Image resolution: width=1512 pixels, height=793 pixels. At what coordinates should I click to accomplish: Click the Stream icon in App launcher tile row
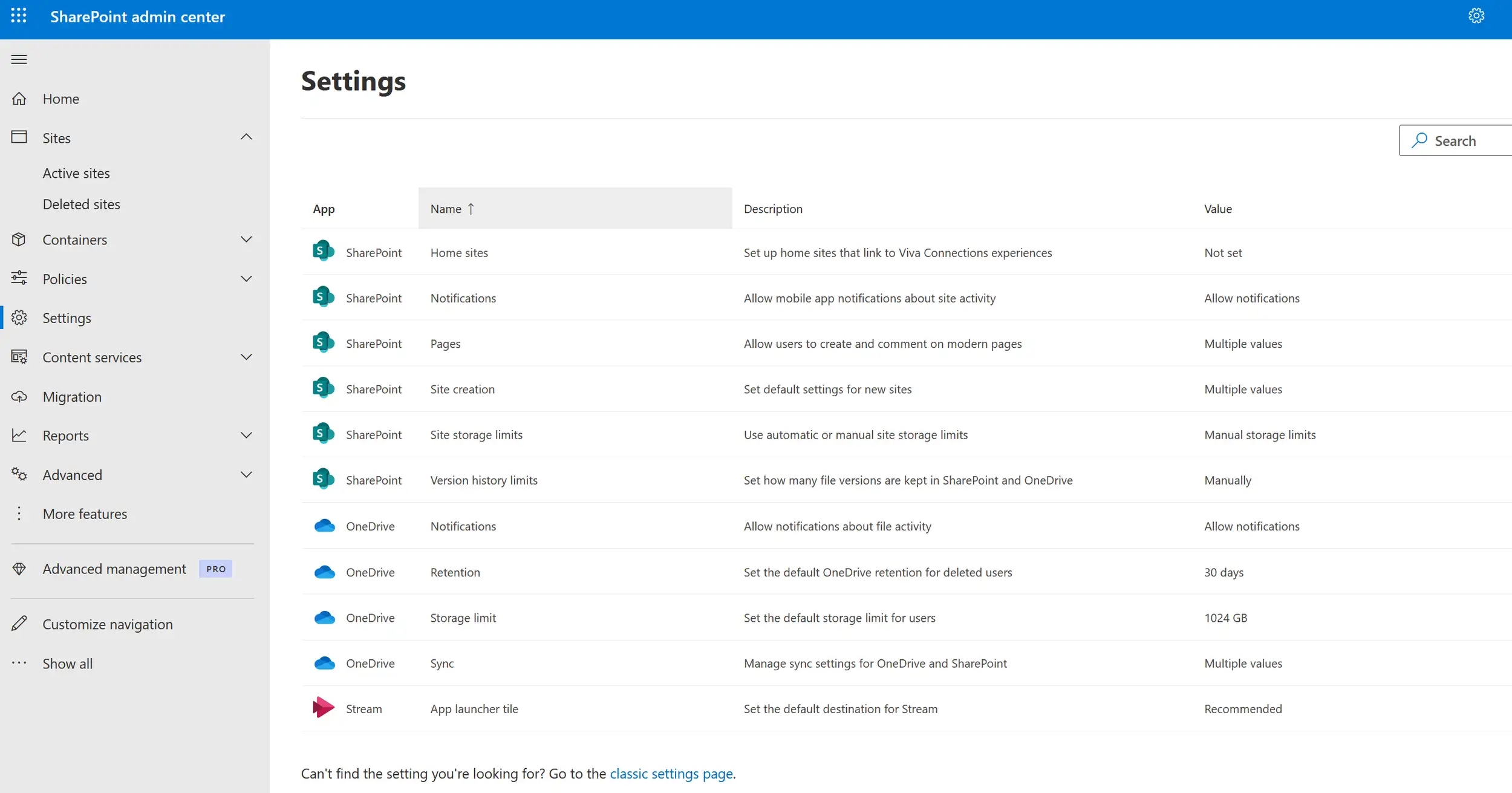(324, 707)
